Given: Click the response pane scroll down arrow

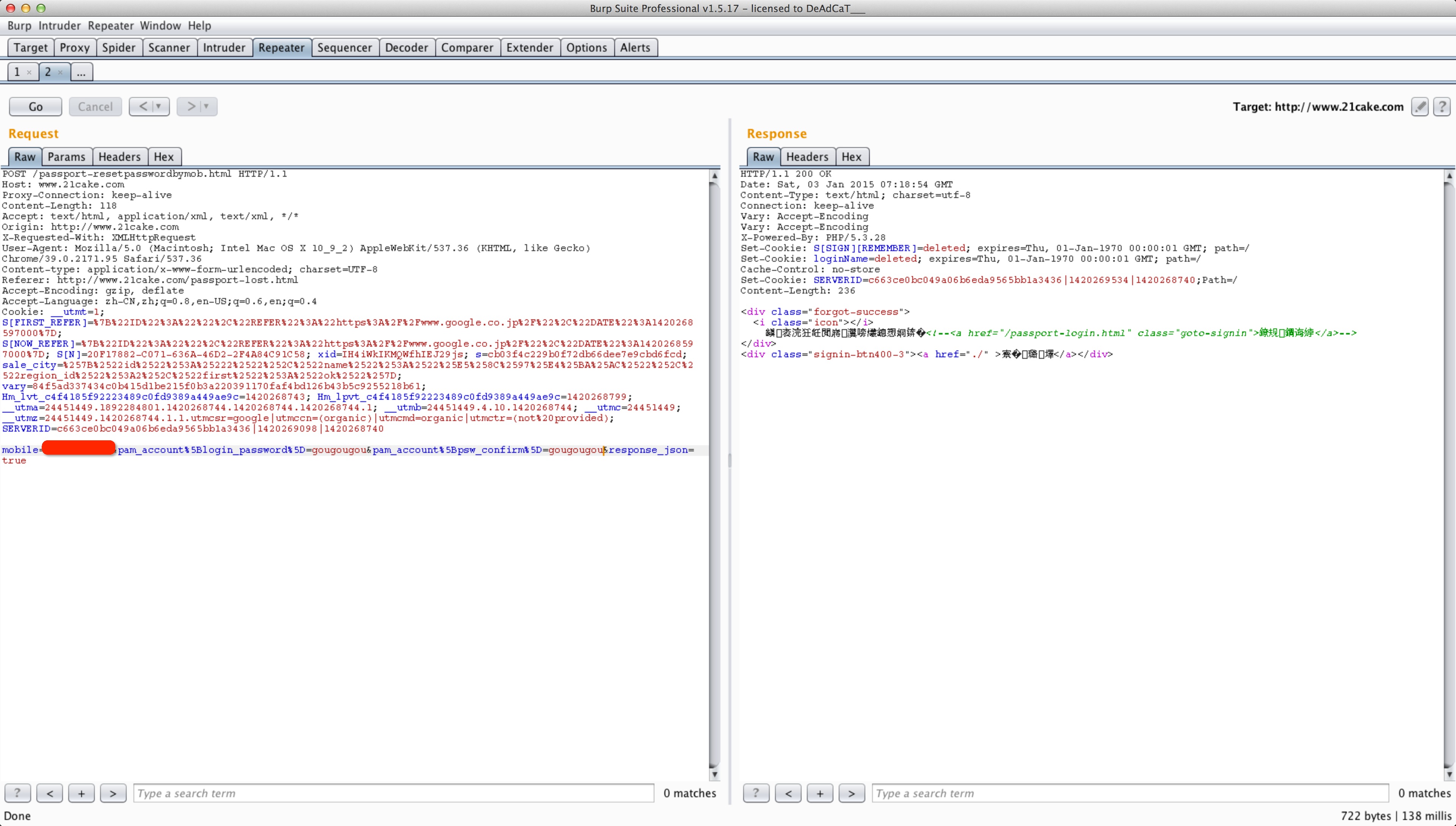Looking at the screenshot, I should (1449, 774).
